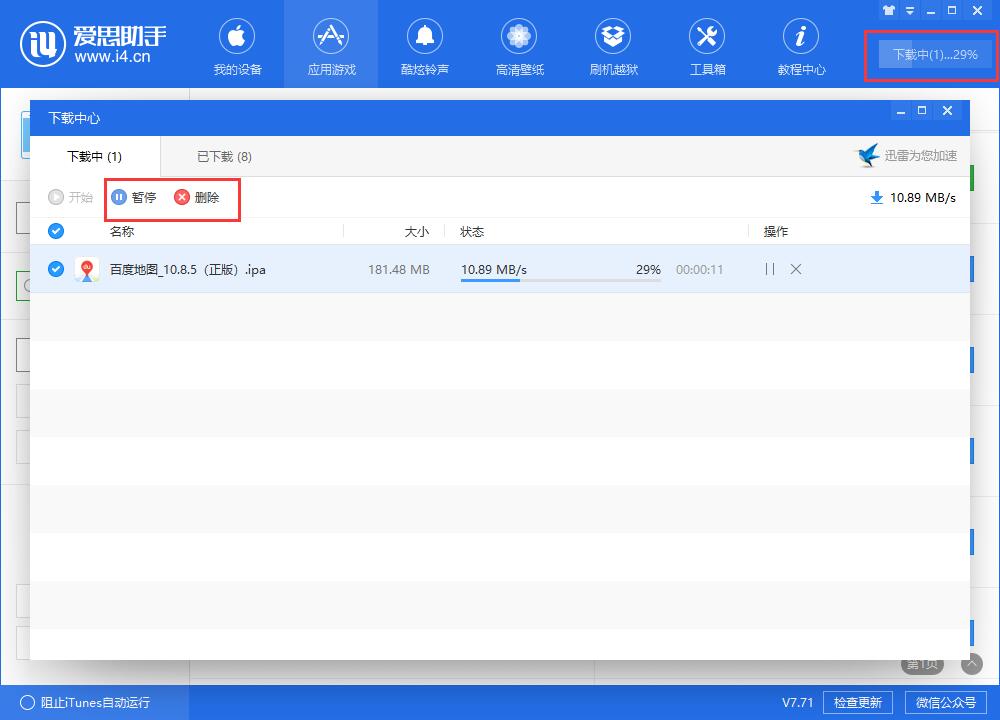Image resolution: width=1000 pixels, height=720 pixels.
Task: Click the 开始 start button
Action: 71,197
